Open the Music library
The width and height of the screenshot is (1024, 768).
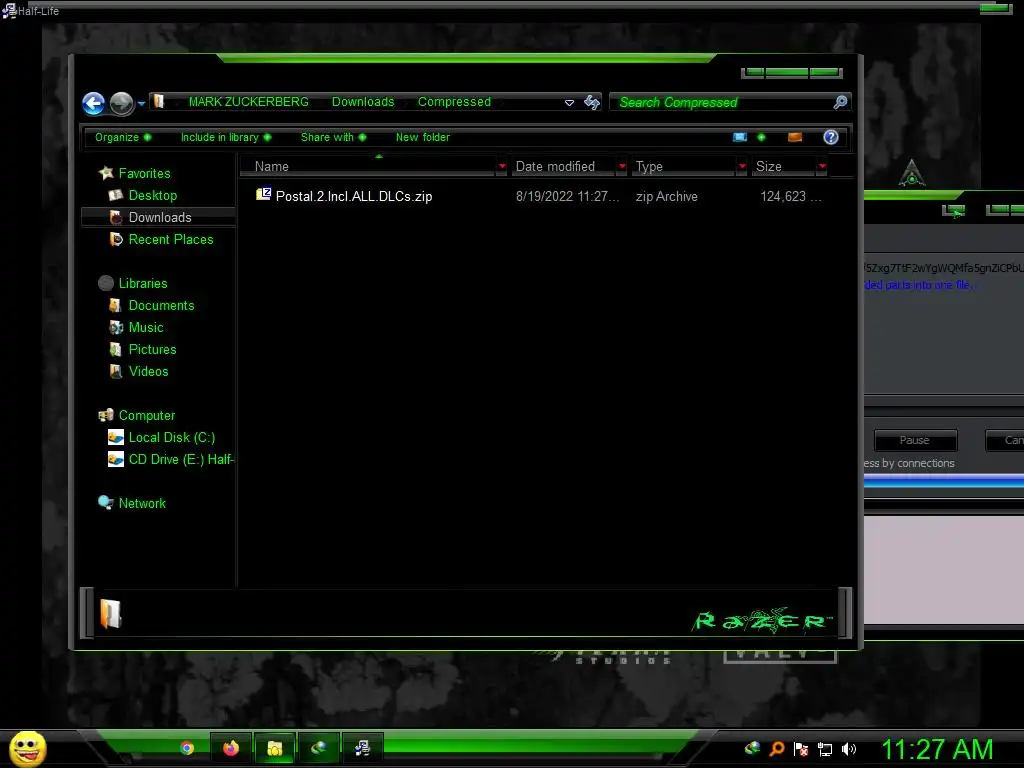[146, 328]
